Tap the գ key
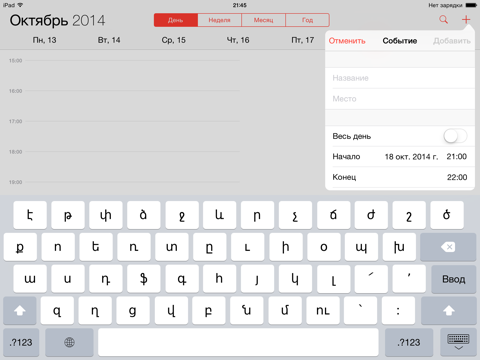This screenshot has width=480, height=360. (x=182, y=279)
